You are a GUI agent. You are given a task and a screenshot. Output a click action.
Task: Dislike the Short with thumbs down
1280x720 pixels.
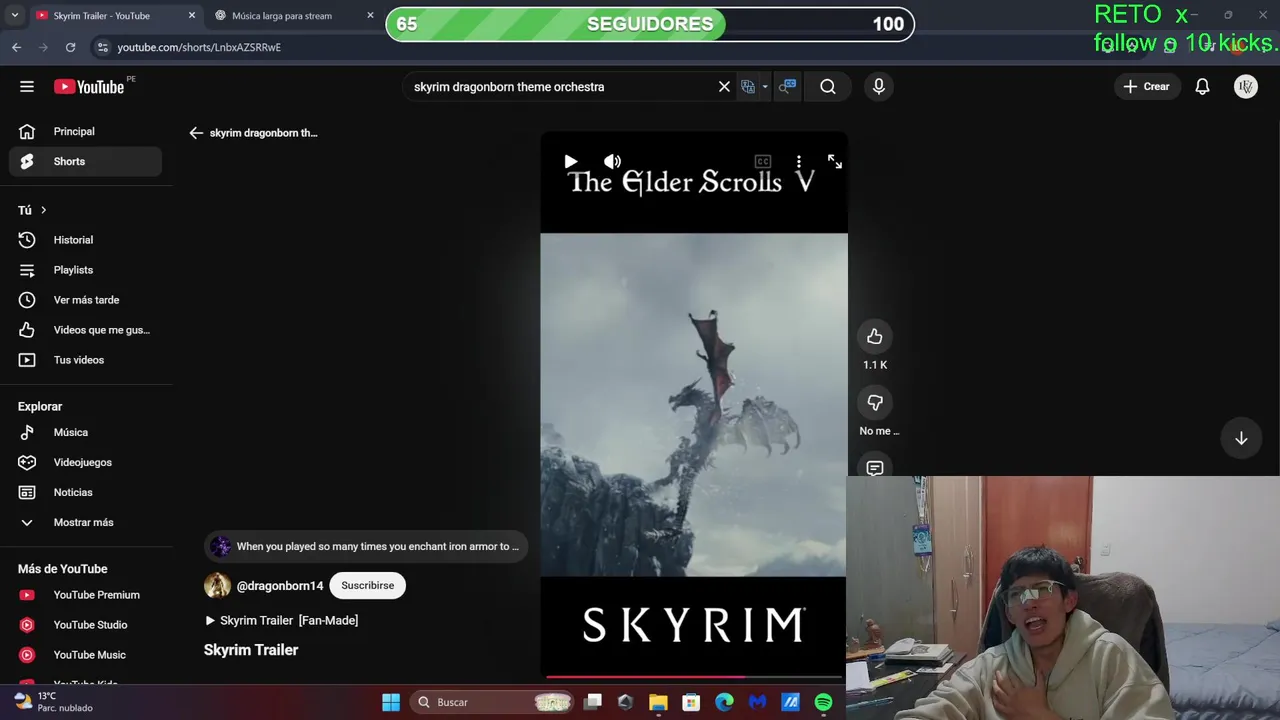pyautogui.click(x=875, y=402)
